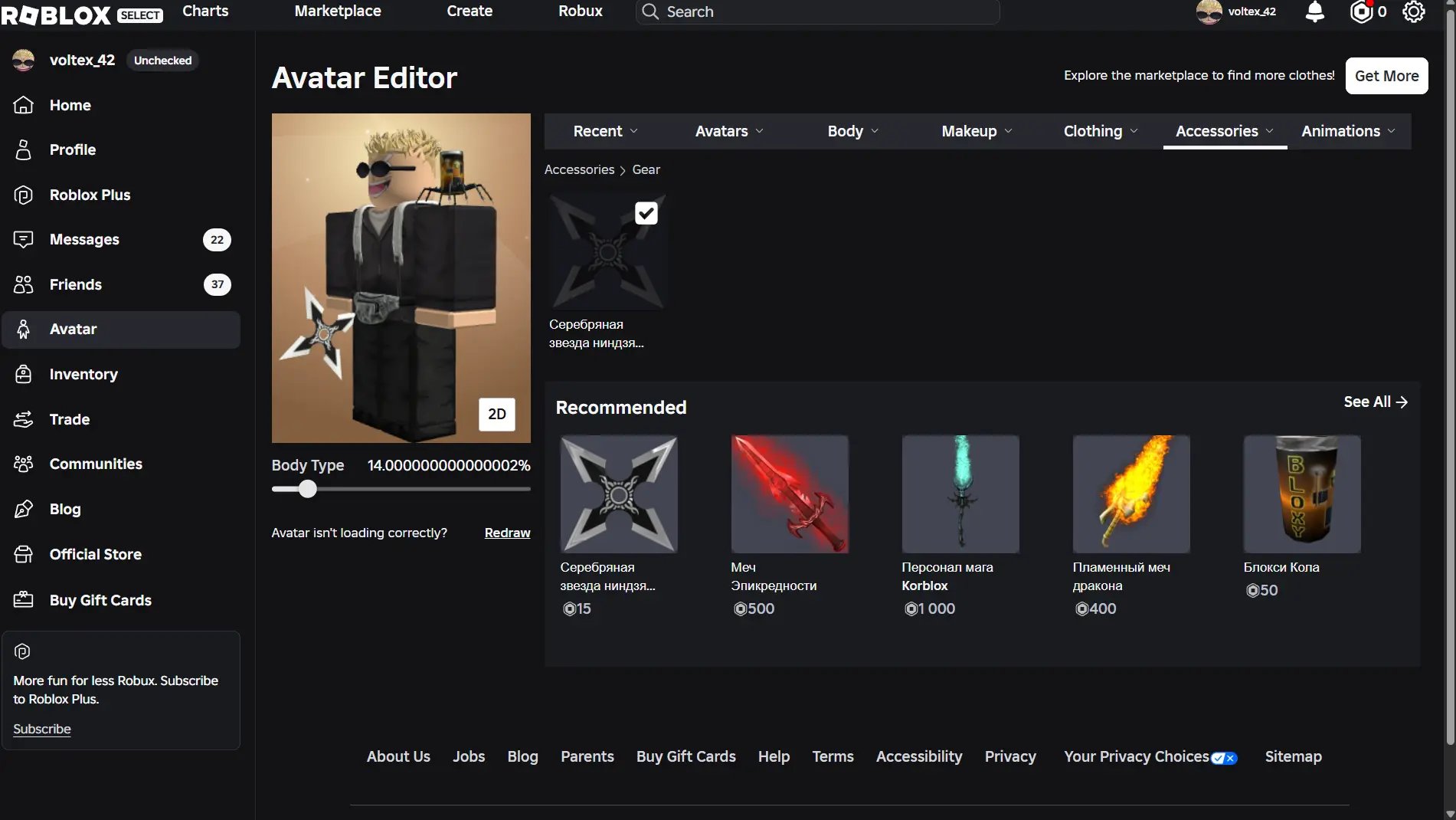
Task: Open the settings gear
Action: pyautogui.click(x=1413, y=11)
